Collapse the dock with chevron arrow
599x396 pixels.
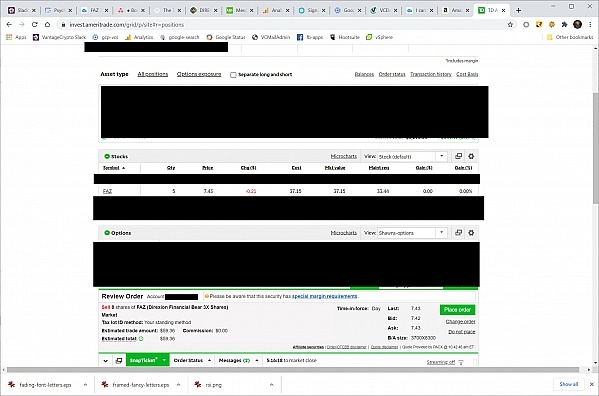(105, 360)
